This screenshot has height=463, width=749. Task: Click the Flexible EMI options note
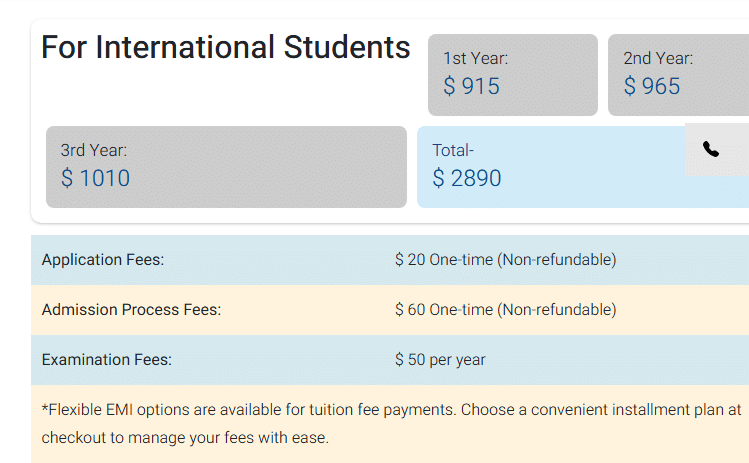pyautogui.click(x=390, y=423)
